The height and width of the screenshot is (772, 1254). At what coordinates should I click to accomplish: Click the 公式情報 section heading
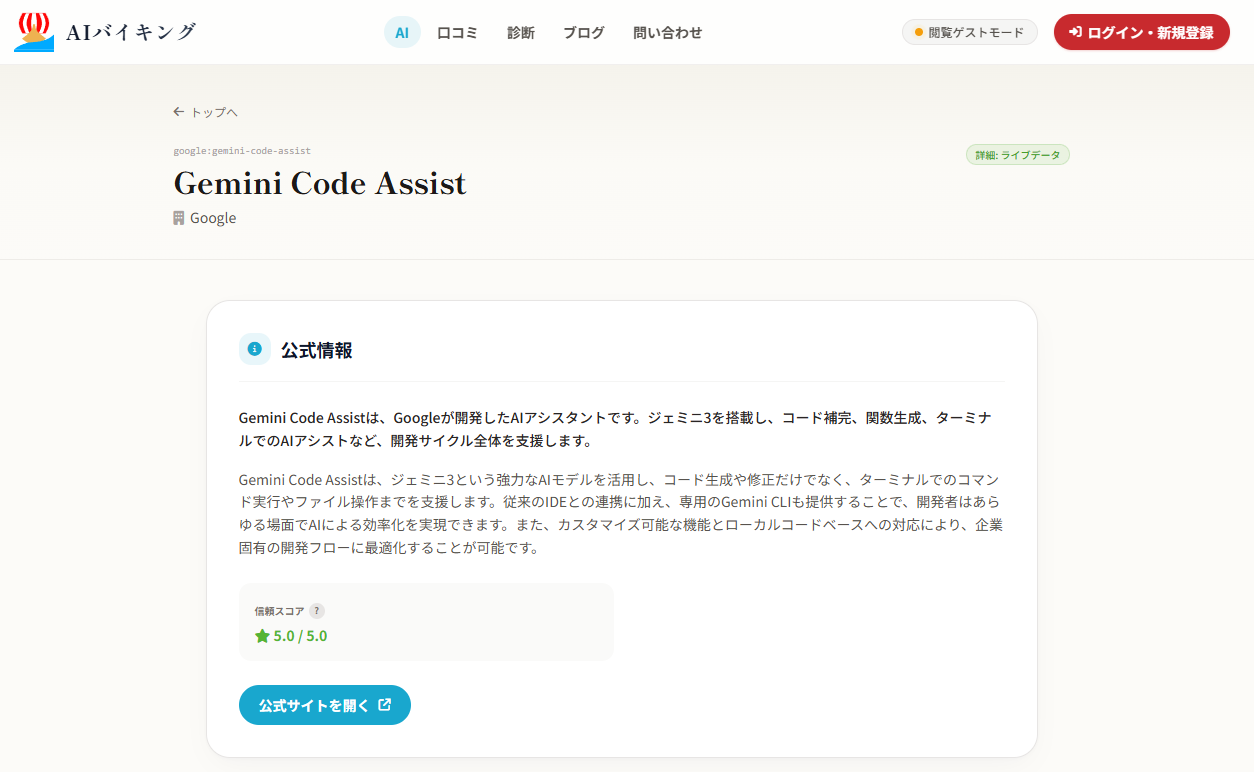click(x=317, y=350)
